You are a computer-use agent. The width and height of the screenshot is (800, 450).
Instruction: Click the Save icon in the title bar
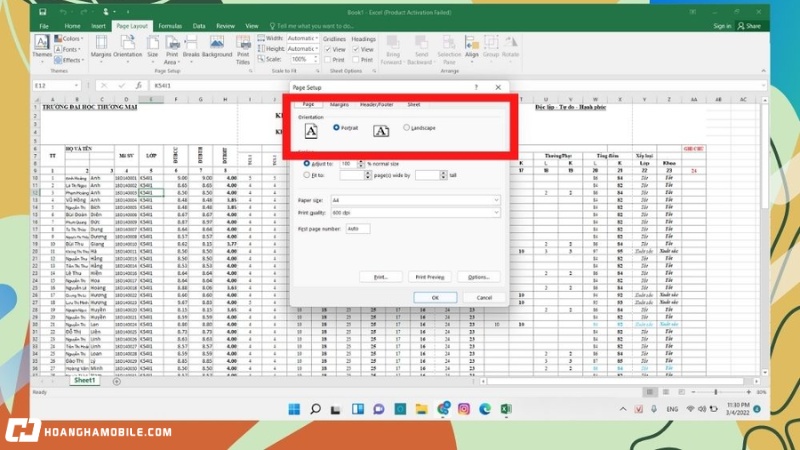click(43, 12)
